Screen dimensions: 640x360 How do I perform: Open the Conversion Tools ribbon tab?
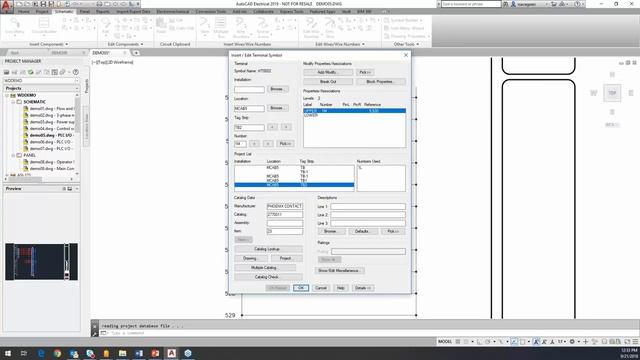tap(211, 11)
